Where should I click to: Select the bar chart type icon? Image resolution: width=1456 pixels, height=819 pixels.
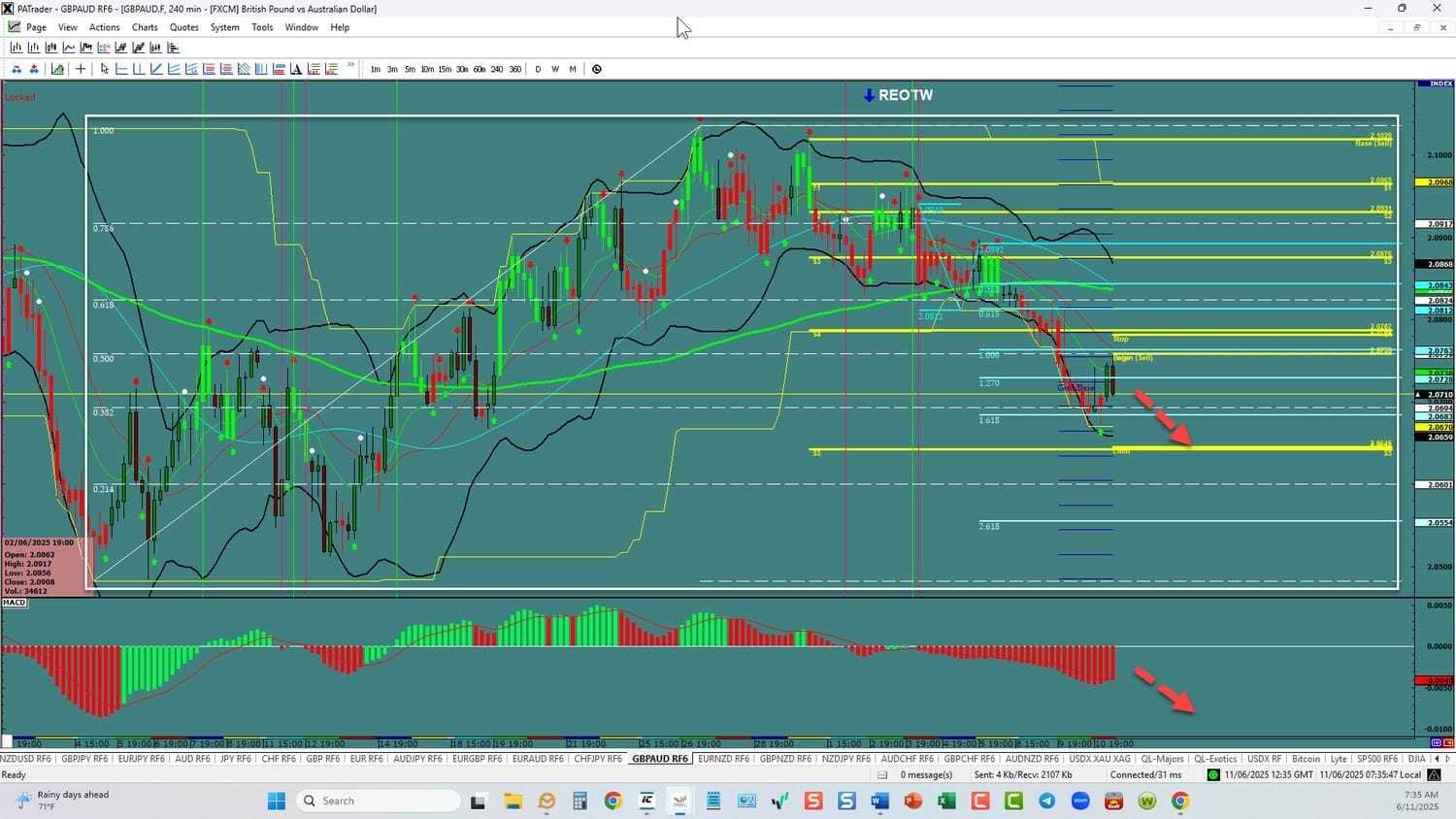click(x=17, y=48)
